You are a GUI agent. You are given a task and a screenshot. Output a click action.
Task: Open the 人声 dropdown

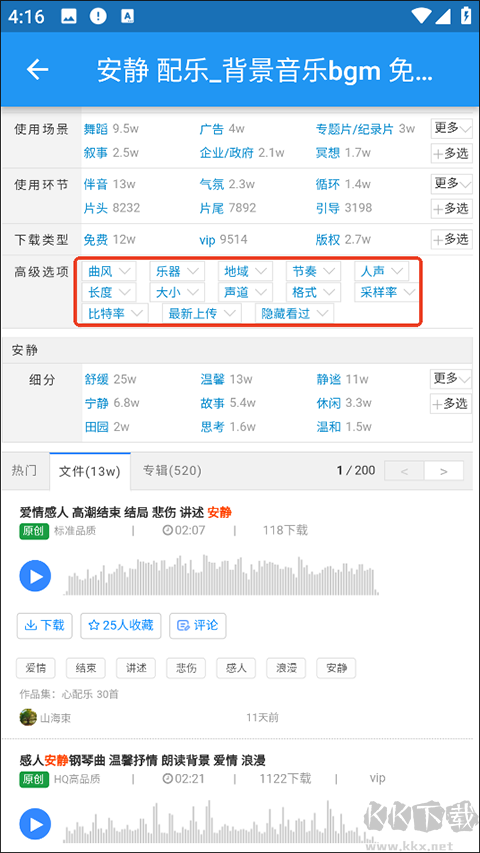pyautogui.click(x=381, y=271)
